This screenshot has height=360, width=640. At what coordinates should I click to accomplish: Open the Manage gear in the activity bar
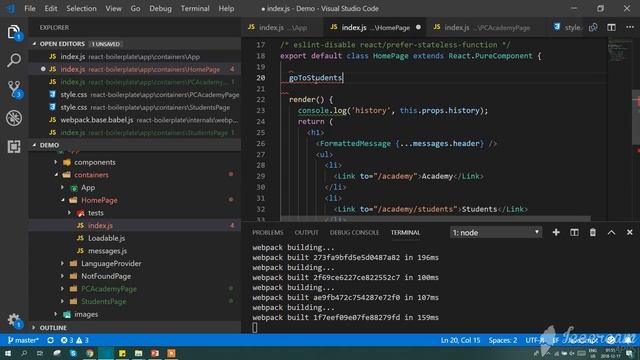click(x=14, y=320)
